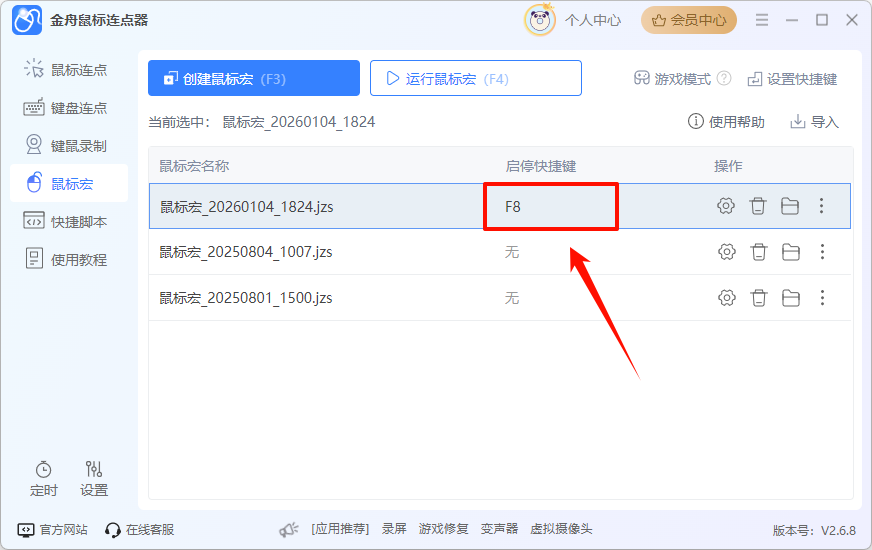The image size is (872, 550).
Task: Click the 金舟鼠标连点器 app logo
Action: [x=27, y=20]
